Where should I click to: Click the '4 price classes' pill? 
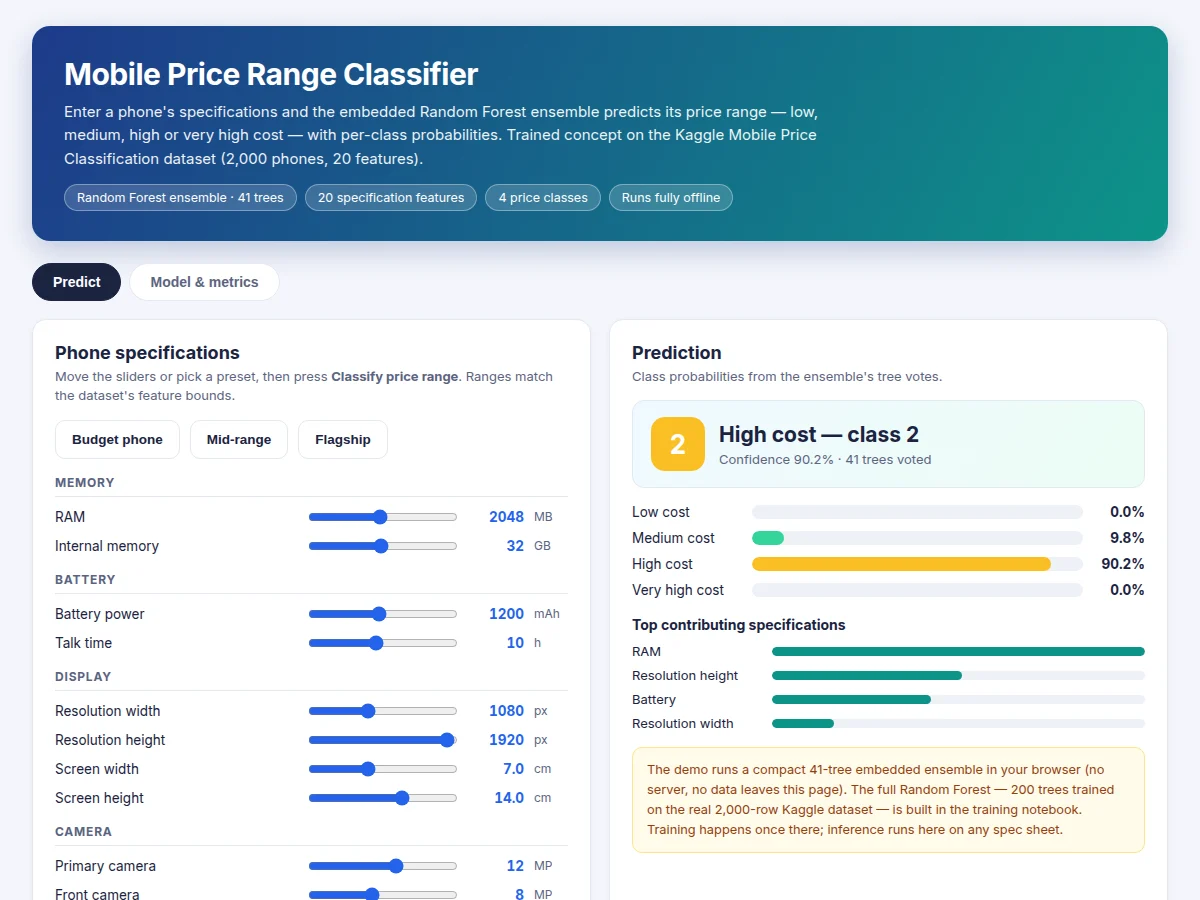pyautogui.click(x=543, y=198)
